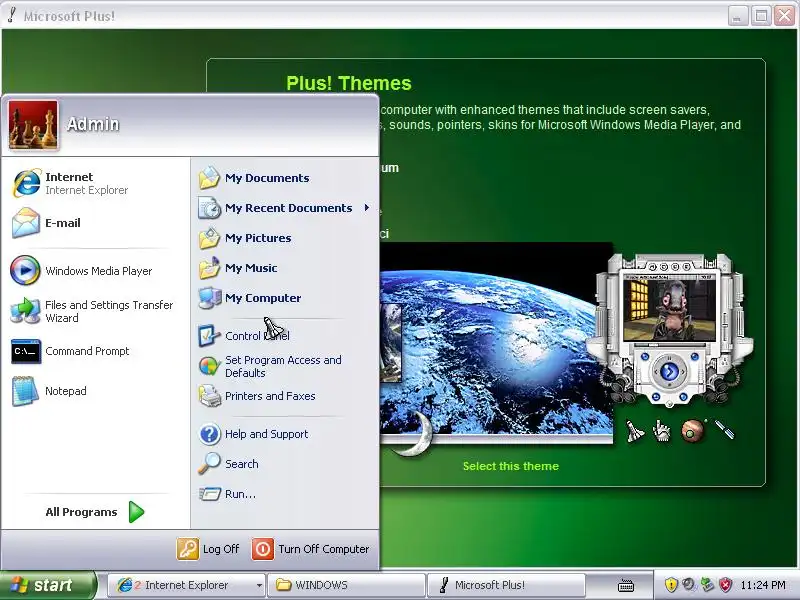Launch Notepad

pos(49,391)
